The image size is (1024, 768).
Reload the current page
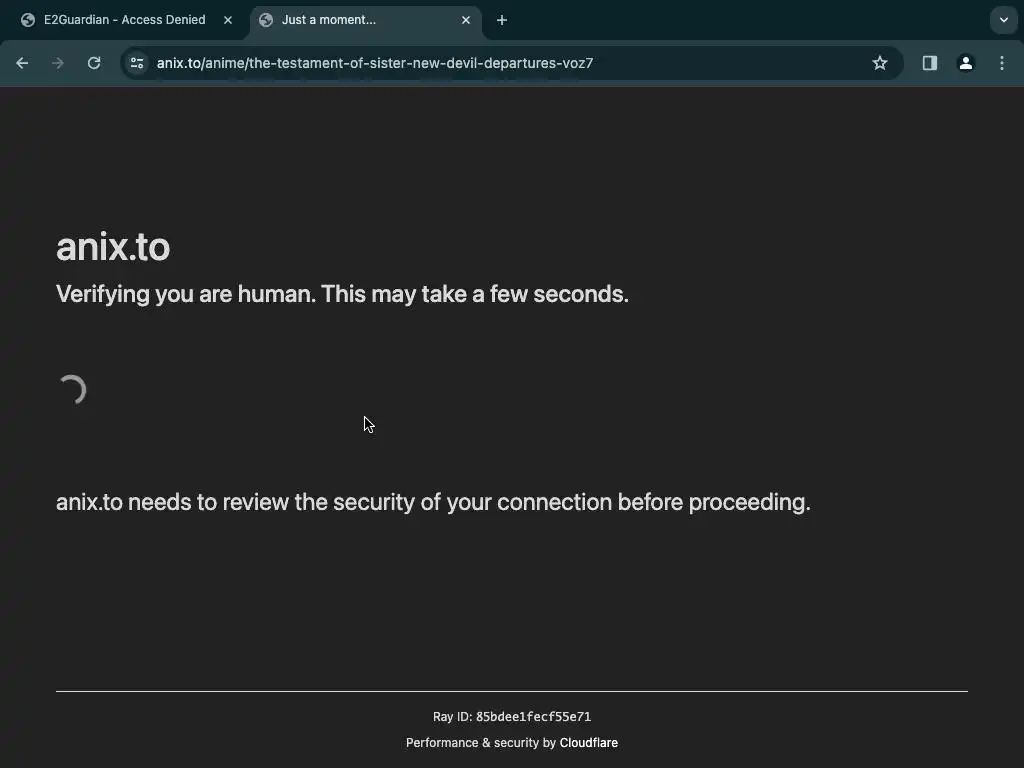click(x=94, y=63)
